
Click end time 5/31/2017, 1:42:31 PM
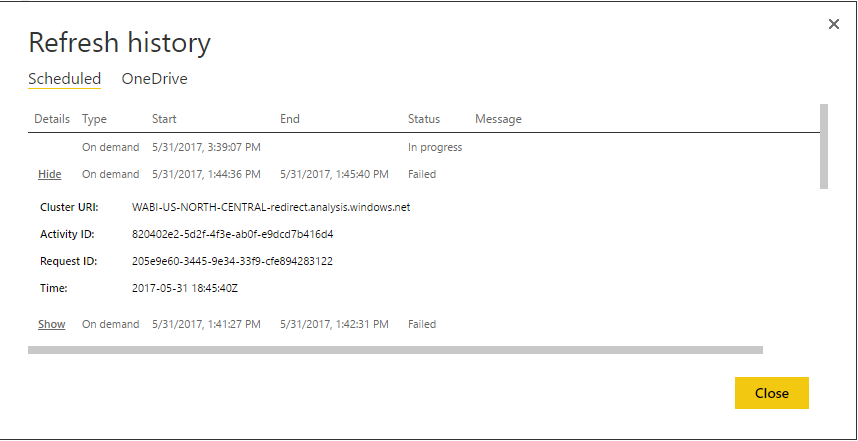(334, 324)
